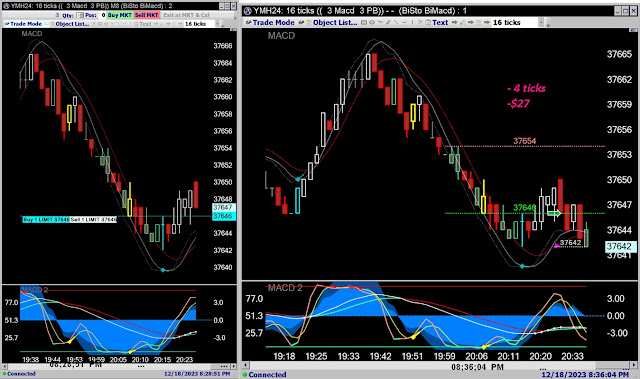Select the rectangle drawing tool in right chart
Screen dimensions: 640x379
click(x=364, y=22)
